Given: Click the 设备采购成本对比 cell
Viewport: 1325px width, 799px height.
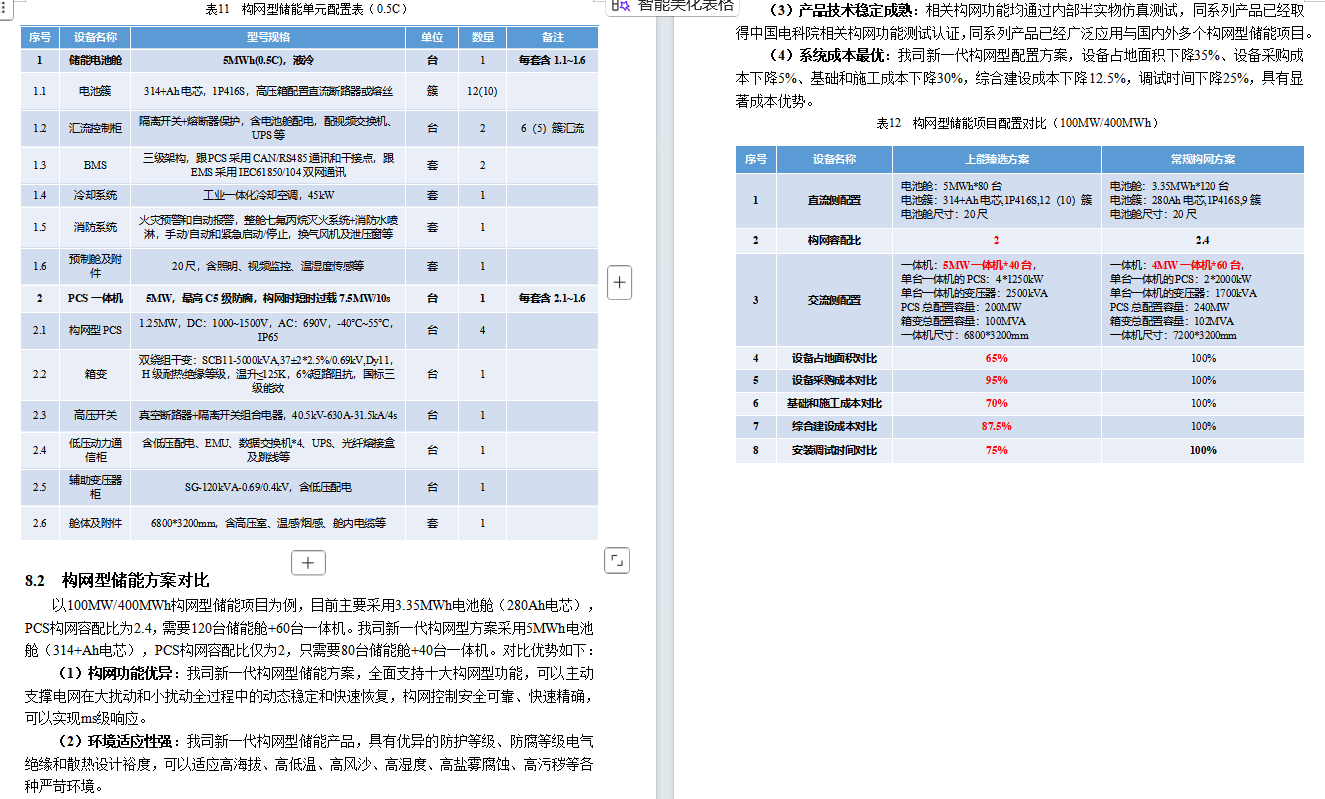Looking at the screenshot, I should point(834,380).
